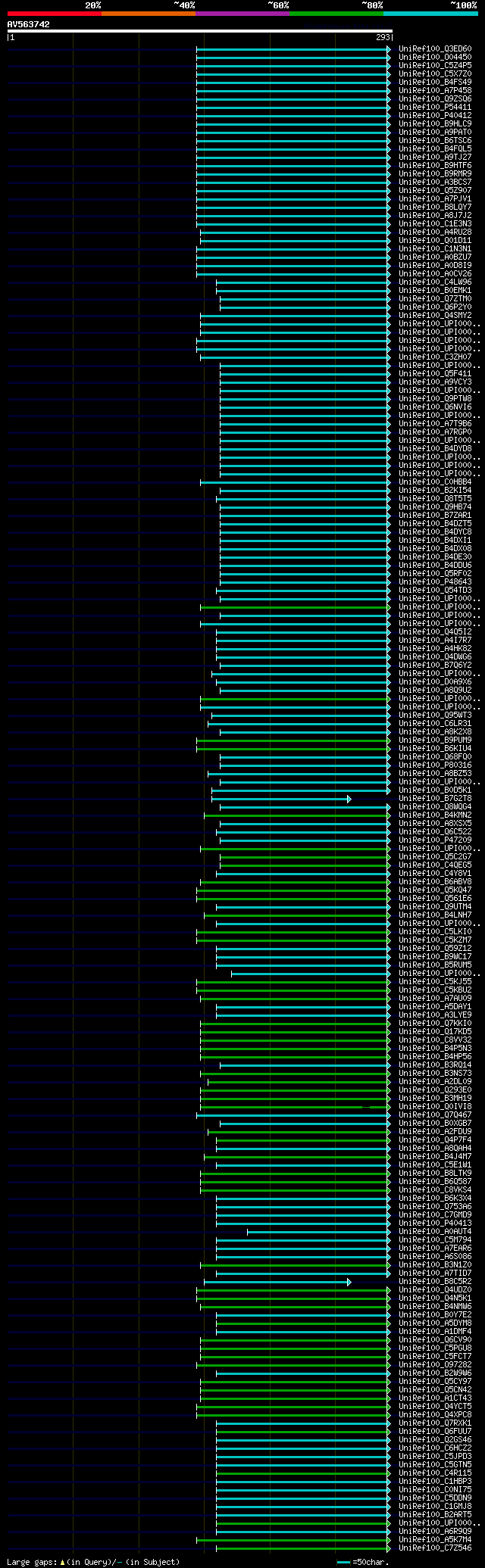
Task: Select hit label UniRef100_O97282
Action: pyautogui.click(x=435, y=1365)
